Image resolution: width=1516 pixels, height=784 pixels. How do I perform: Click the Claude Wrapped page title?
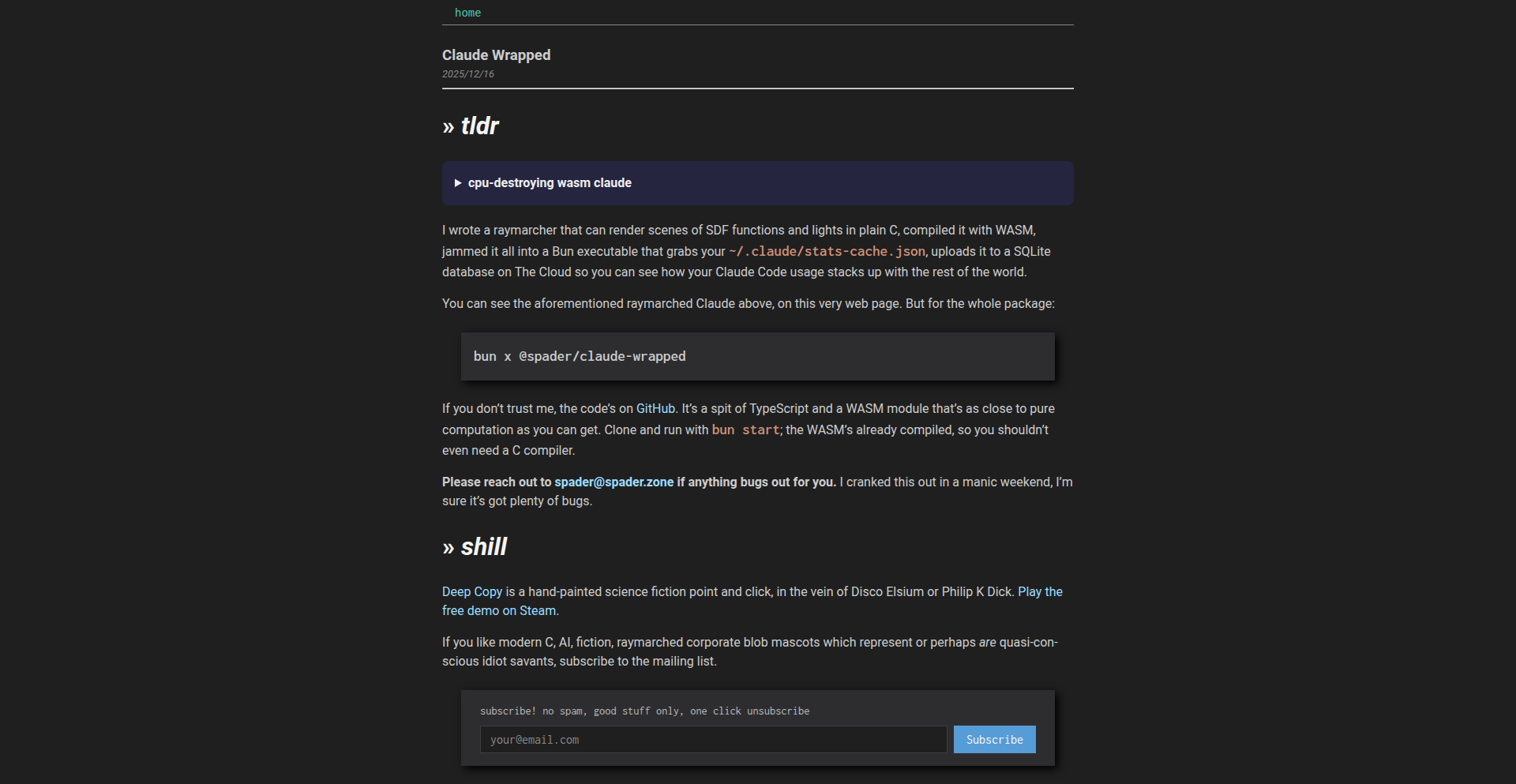pos(496,55)
